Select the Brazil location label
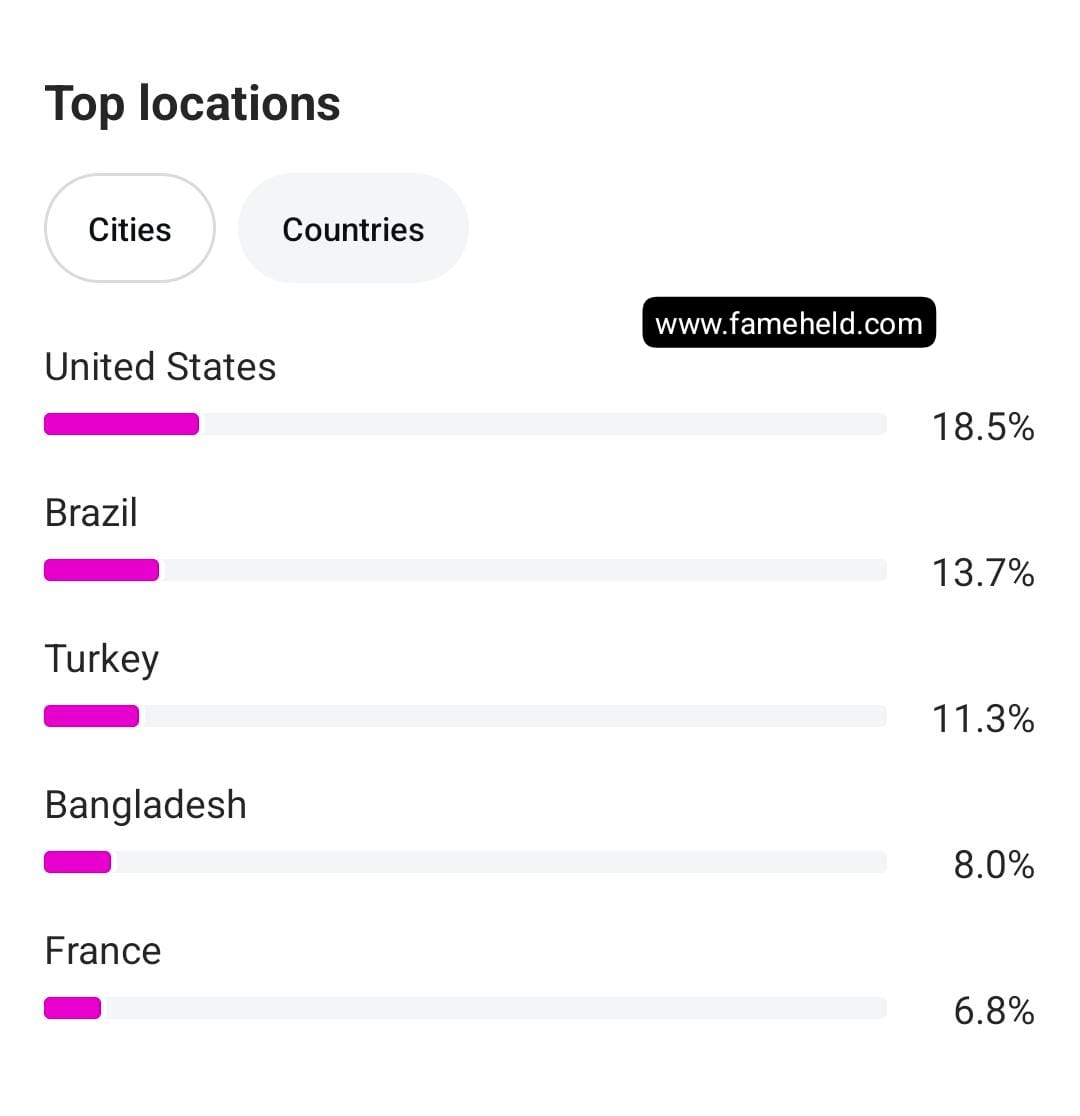The height and width of the screenshot is (1116, 1080). tap(91, 513)
